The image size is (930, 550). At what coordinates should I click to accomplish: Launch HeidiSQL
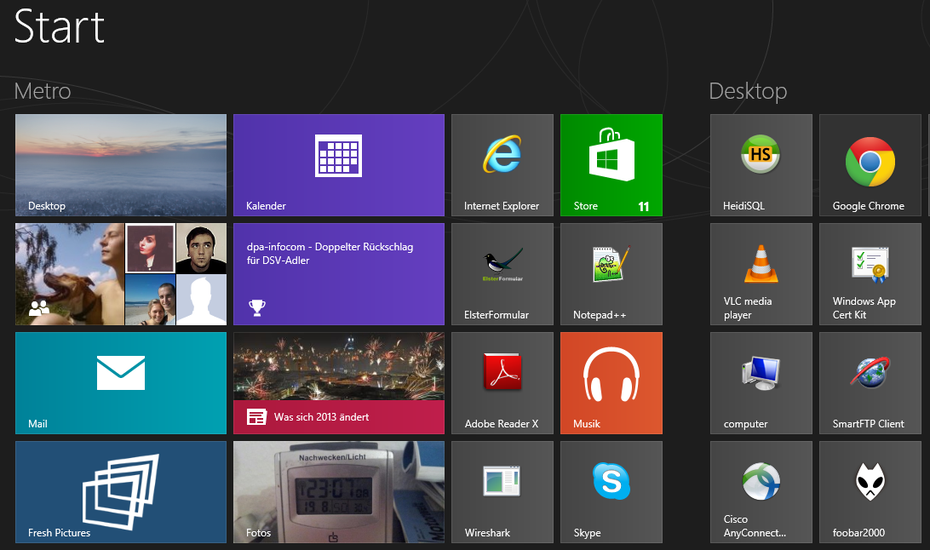[762, 165]
